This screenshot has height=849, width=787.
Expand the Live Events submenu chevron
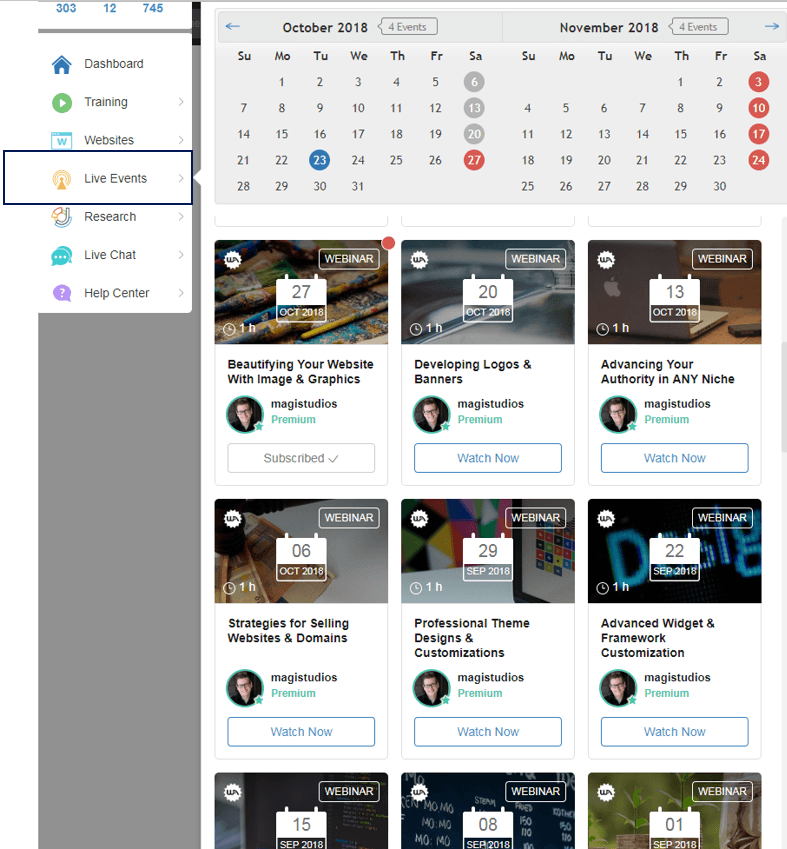point(181,178)
